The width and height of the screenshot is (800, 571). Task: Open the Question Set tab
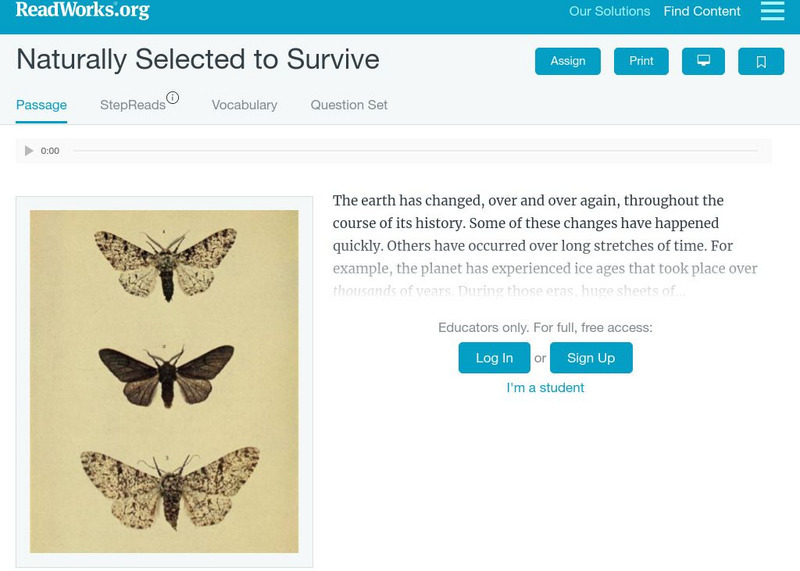click(x=349, y=105)
